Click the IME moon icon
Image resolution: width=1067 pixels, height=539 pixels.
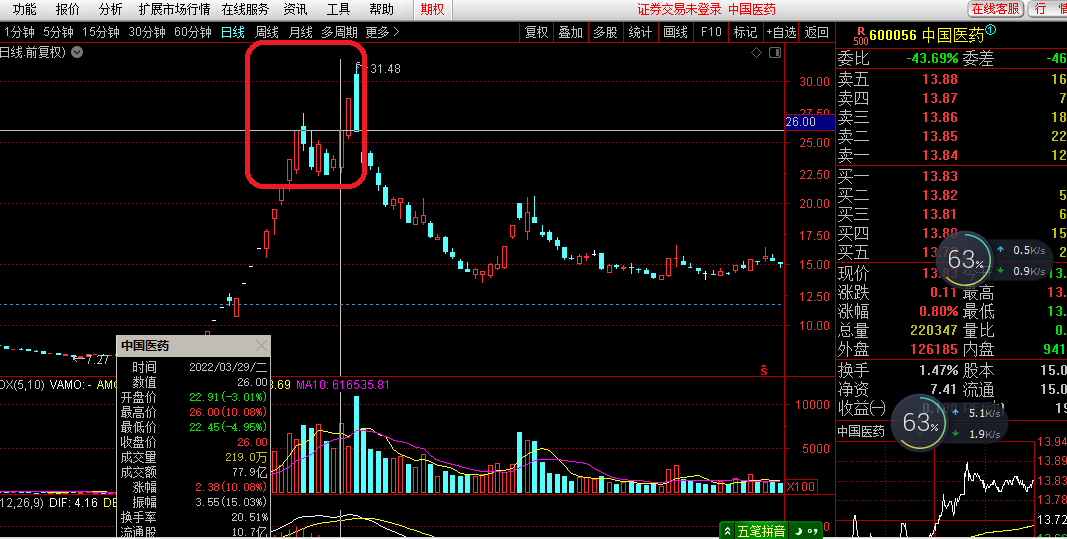click(799, 531)
